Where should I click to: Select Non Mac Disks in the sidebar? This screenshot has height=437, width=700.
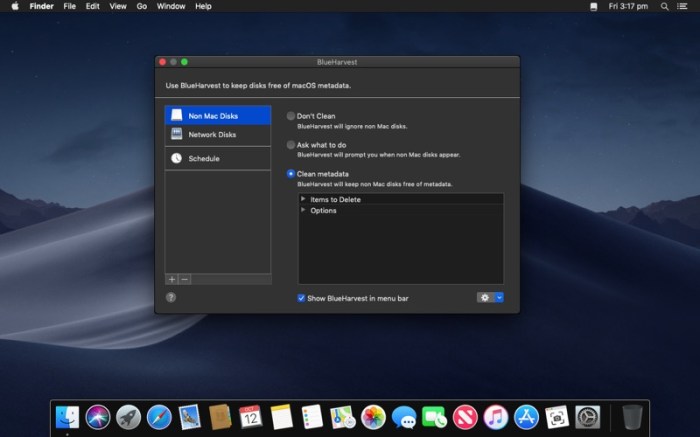[217, 116]
